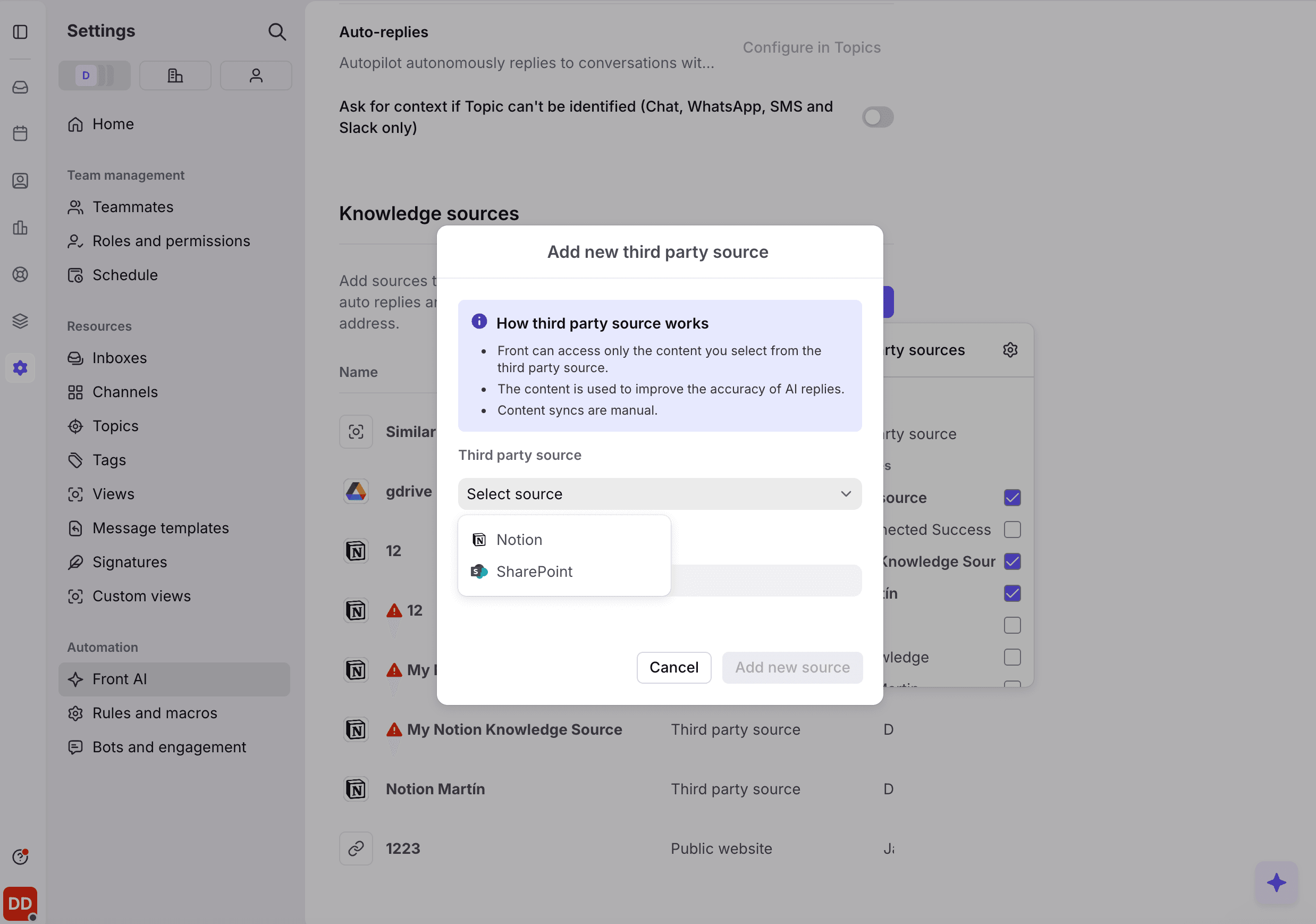This screenshot has height=924, width=1316.
Task: Open the gear icon on Third party sources panel
Action: tap(1010, 349)
